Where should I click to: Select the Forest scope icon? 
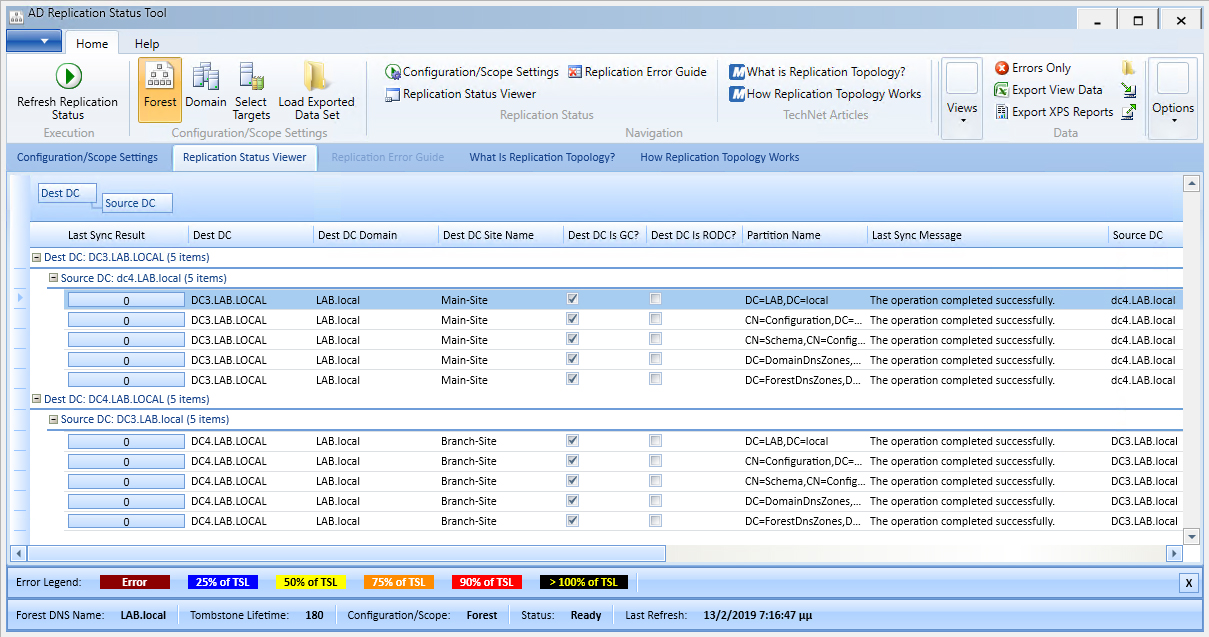160,90
